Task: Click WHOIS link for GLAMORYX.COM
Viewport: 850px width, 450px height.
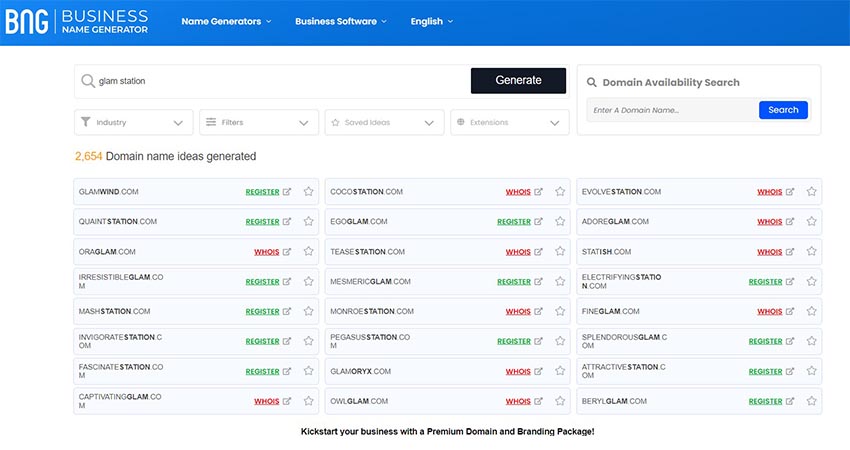Action: (518, 372)
